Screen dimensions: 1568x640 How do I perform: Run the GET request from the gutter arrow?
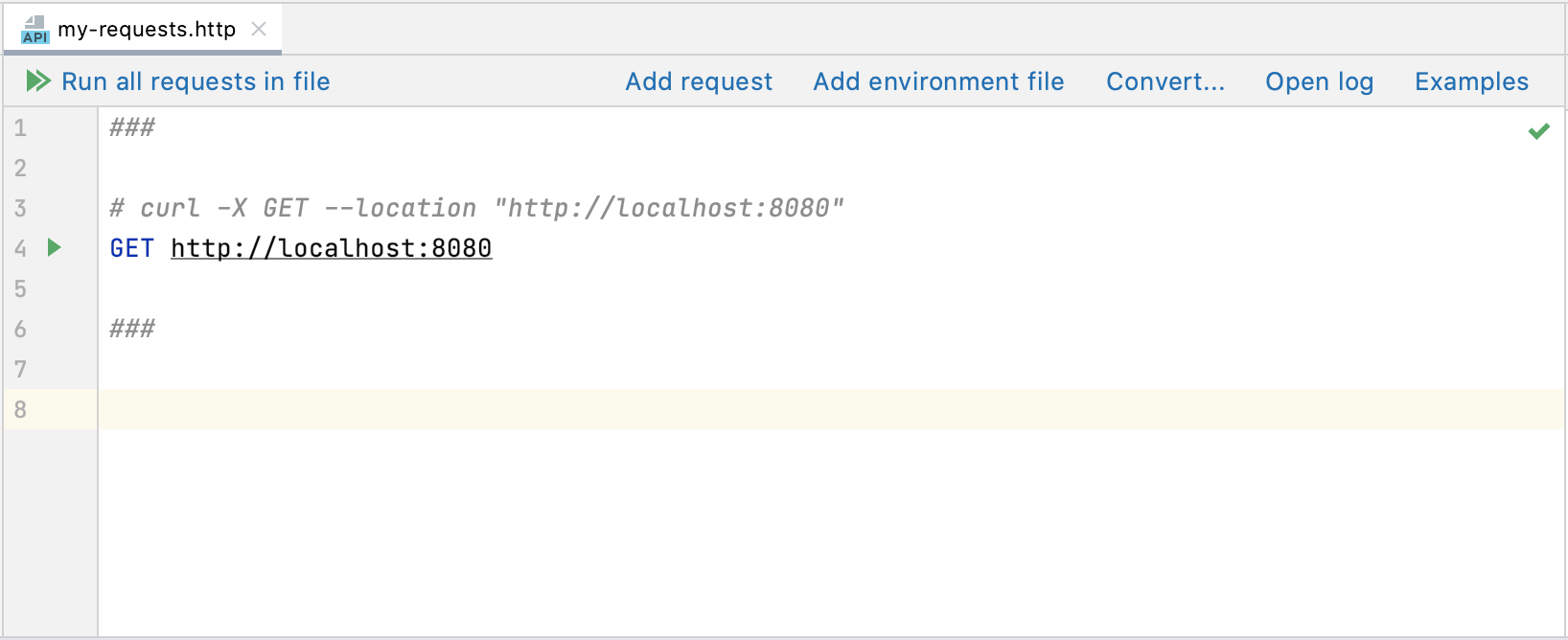click(x=54, y=247)
